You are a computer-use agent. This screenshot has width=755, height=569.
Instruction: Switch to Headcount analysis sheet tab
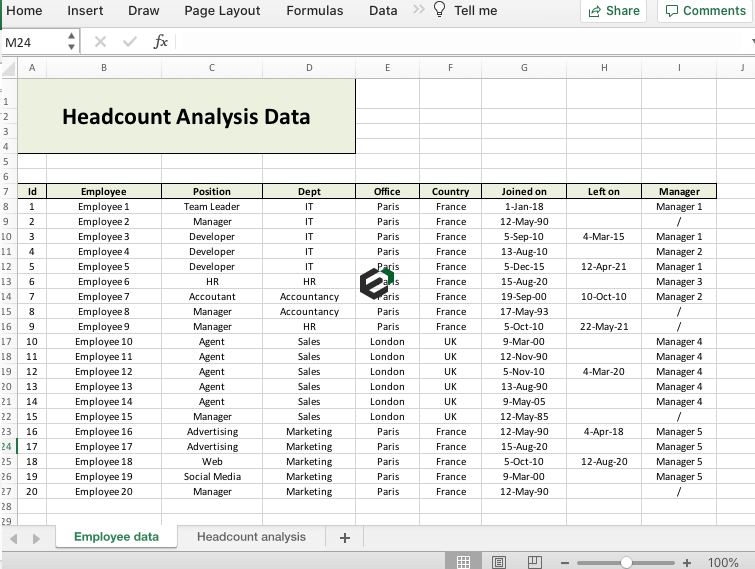point(251,537)
